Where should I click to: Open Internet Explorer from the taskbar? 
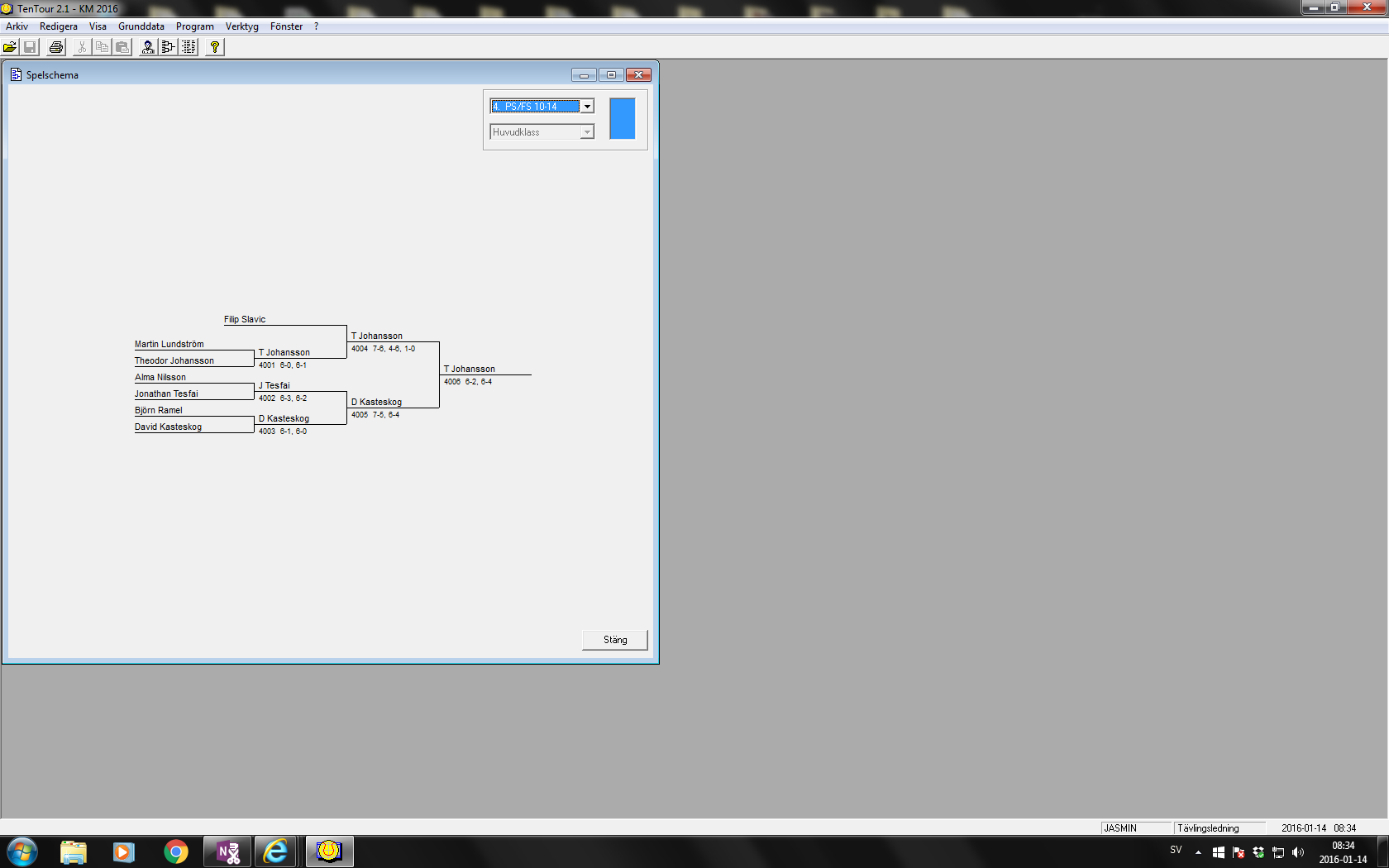275,851
